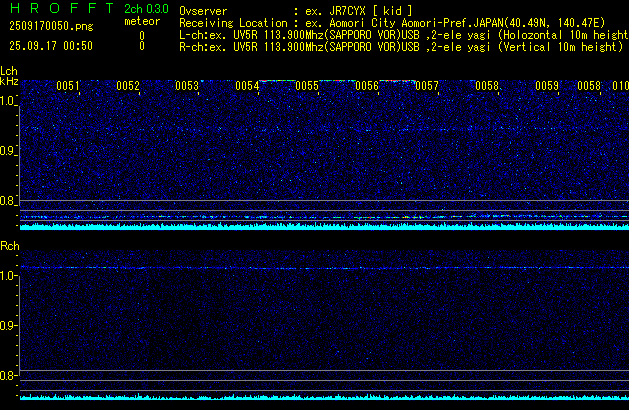The width and height of the screenshot is (629, 410).
Task: Click the HROFFT title text
Action: [62, 8]
